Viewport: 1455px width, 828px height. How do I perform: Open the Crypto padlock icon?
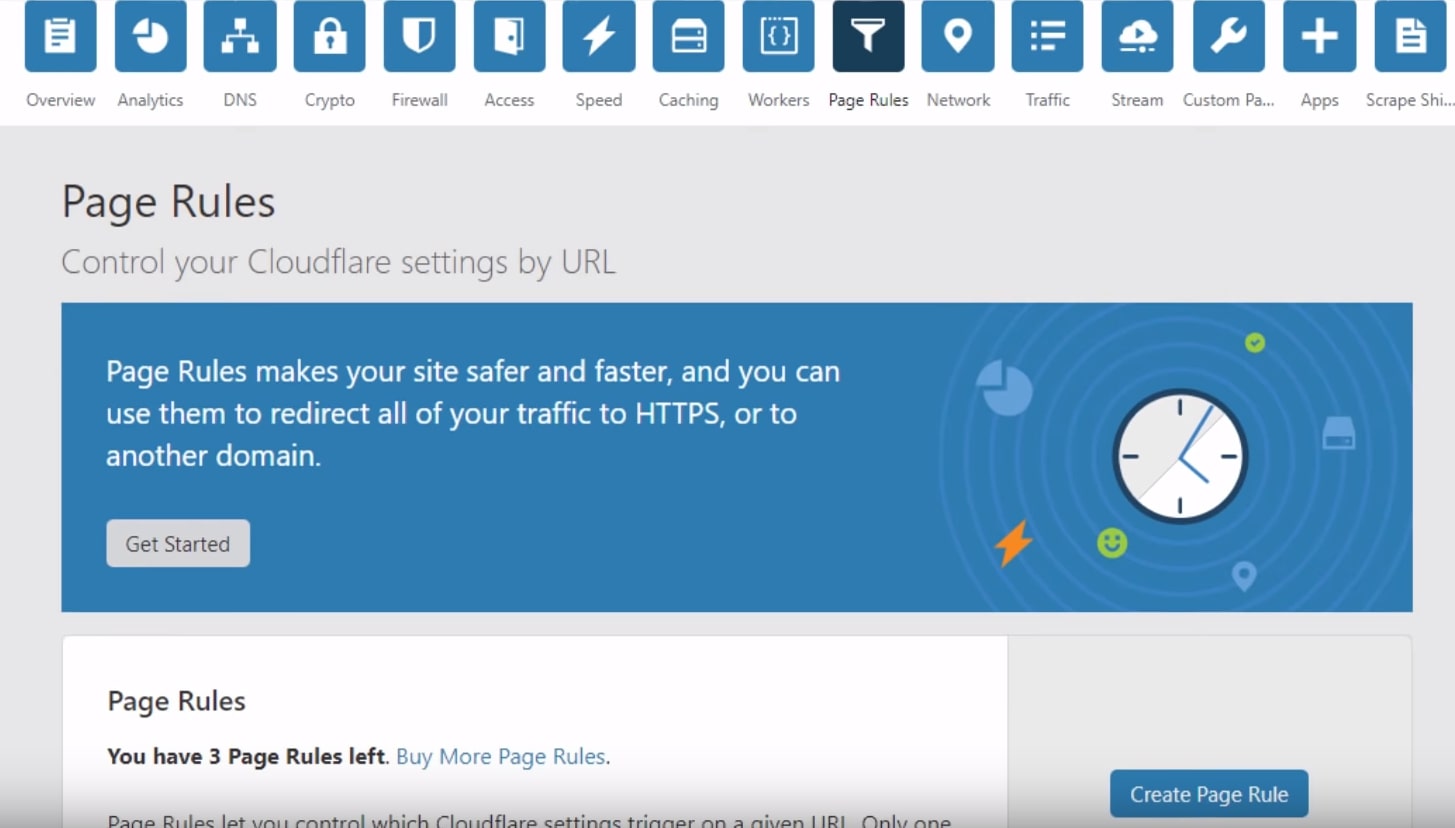(x=329, y=36)
